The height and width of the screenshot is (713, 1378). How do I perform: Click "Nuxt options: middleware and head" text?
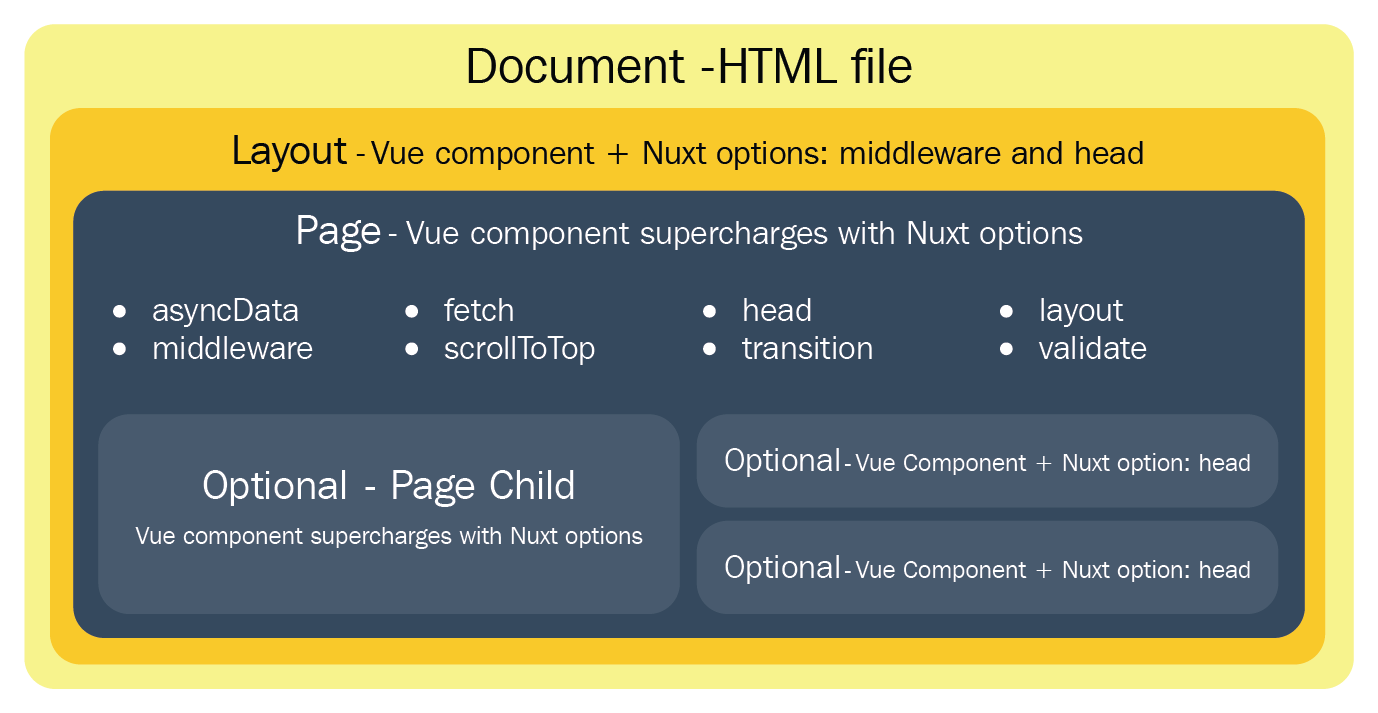tap(893, 154)
